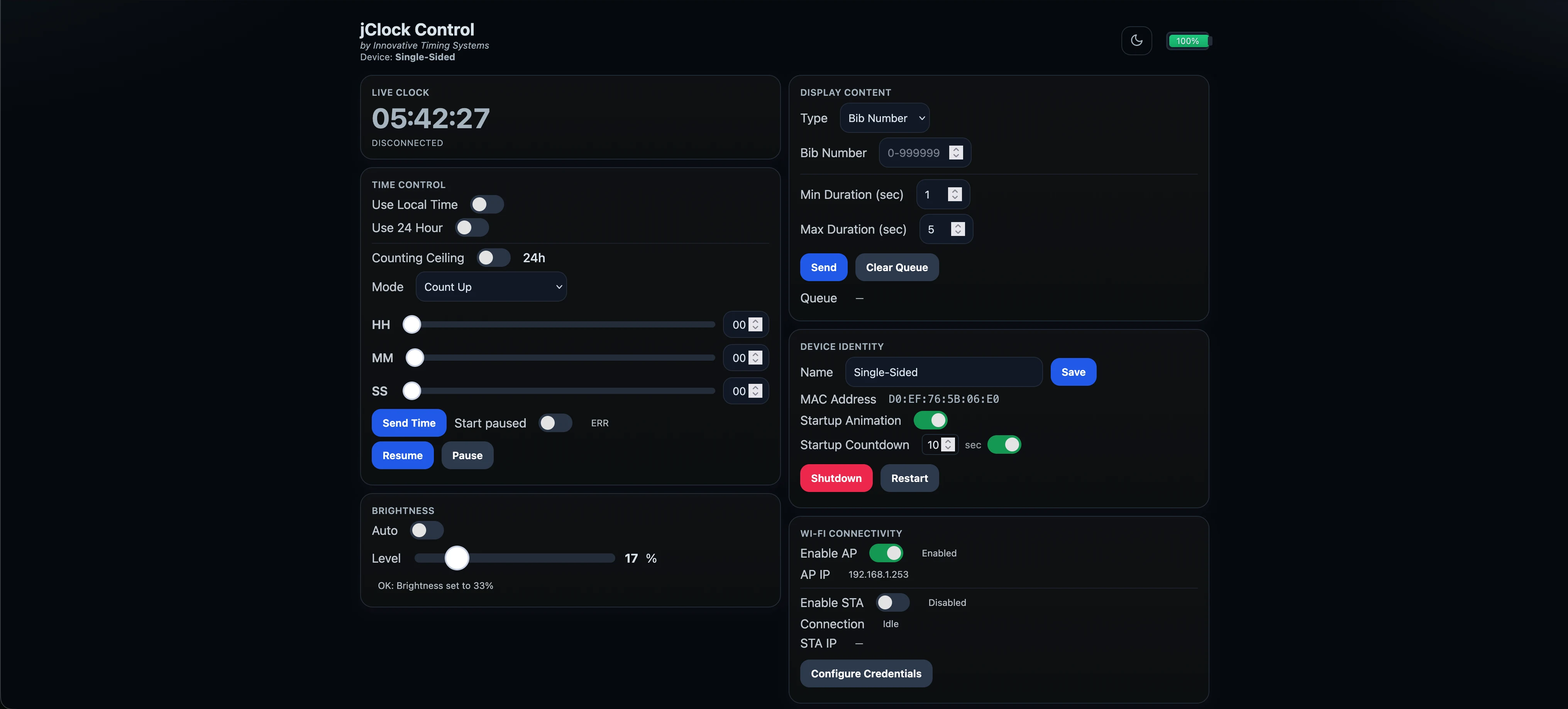Click the Send Time button

(409, 423)
